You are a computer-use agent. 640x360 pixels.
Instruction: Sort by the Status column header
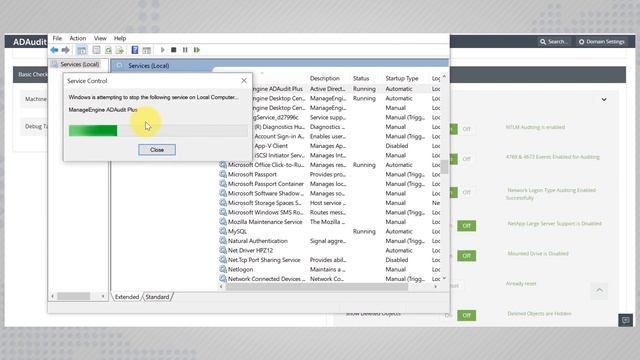pos(361,78)
